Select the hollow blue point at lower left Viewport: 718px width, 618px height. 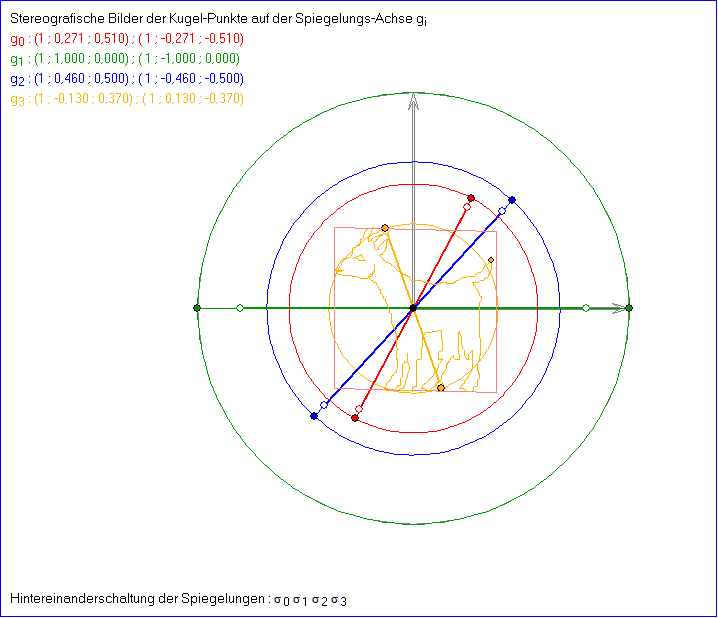tap(324, 405)
